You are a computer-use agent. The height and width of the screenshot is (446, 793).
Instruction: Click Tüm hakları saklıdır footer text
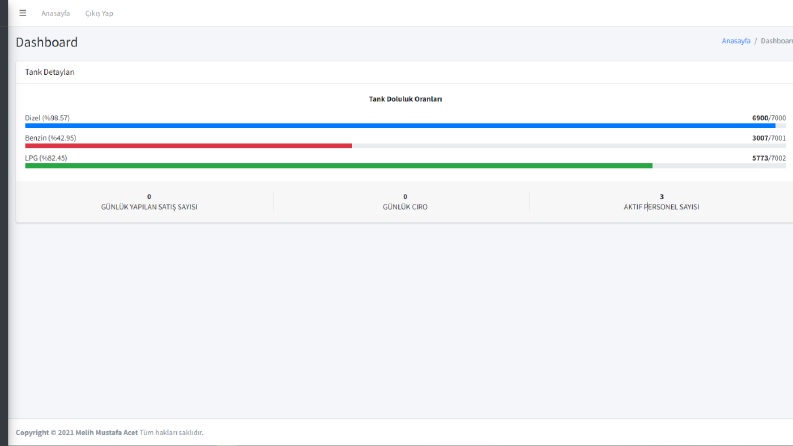171,433
